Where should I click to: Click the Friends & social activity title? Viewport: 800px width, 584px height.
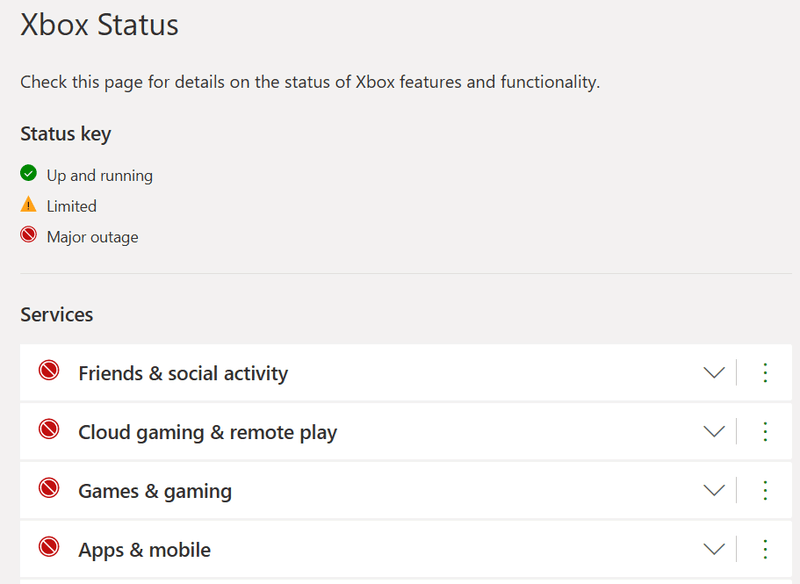[183, 373]
